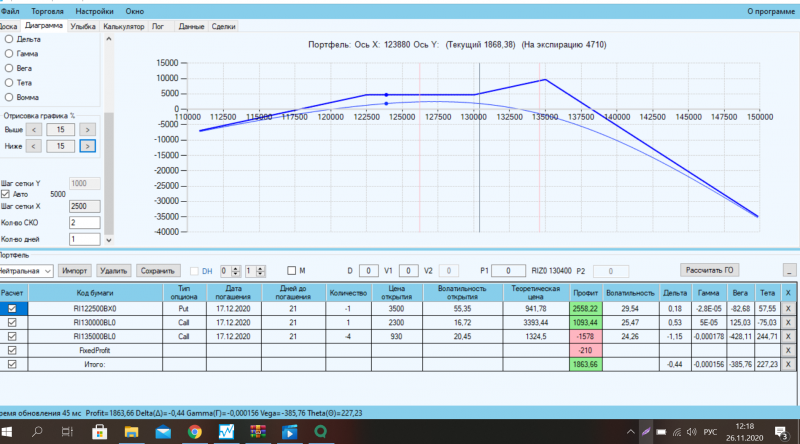The height and width of the screenshot is (444, 800).
Task: Click the Шаг сетки X input field
Action: point(85,206)
